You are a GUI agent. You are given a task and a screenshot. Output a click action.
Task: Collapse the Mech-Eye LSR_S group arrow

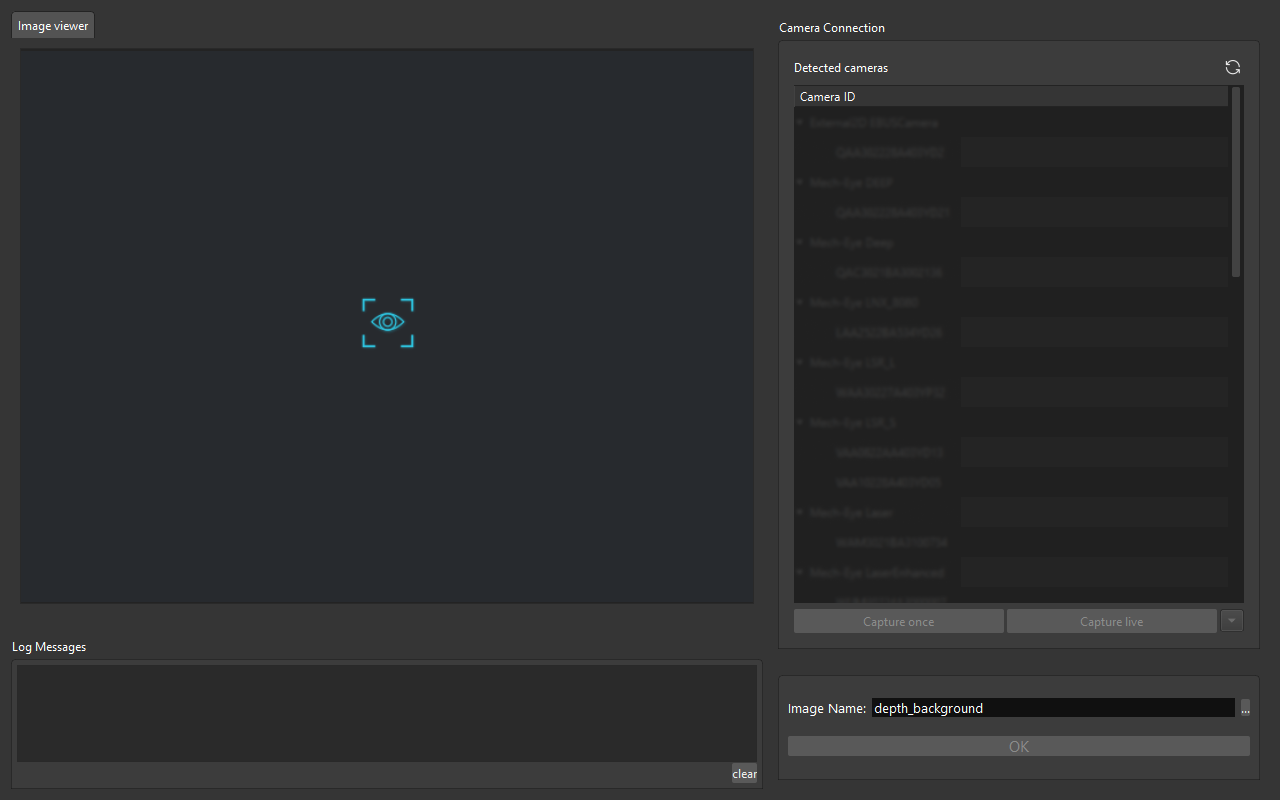coord(800,422)
